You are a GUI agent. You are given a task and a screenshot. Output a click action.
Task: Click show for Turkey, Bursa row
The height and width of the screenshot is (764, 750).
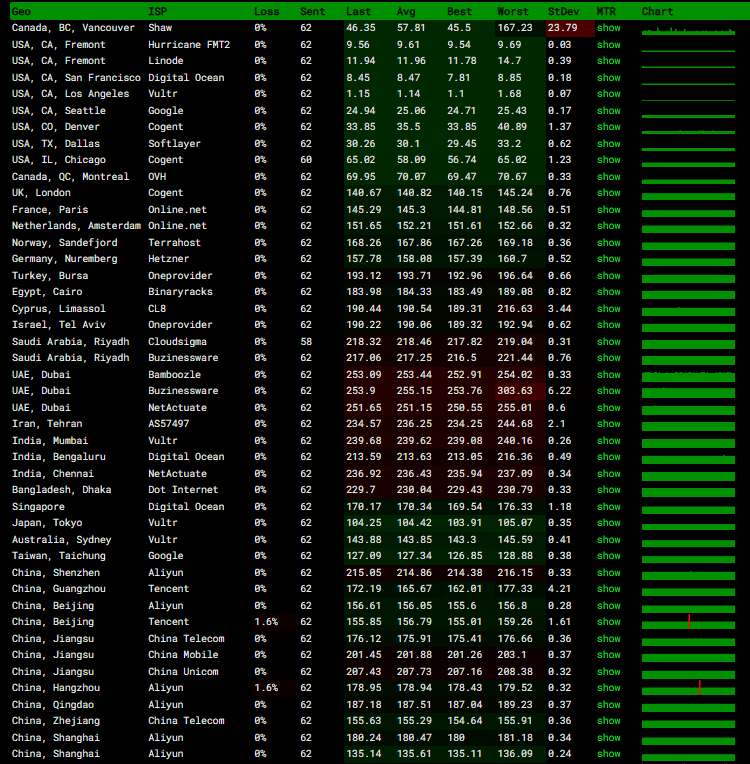click(x=609, y=276)
